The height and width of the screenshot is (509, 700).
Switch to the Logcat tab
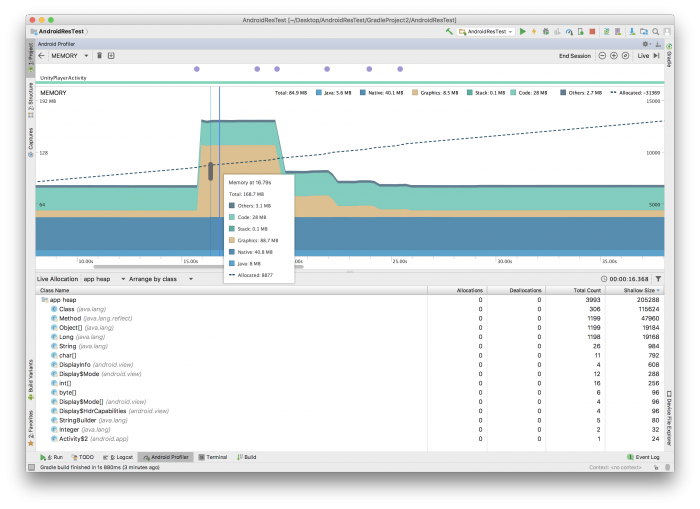click(x=118, y=457)
